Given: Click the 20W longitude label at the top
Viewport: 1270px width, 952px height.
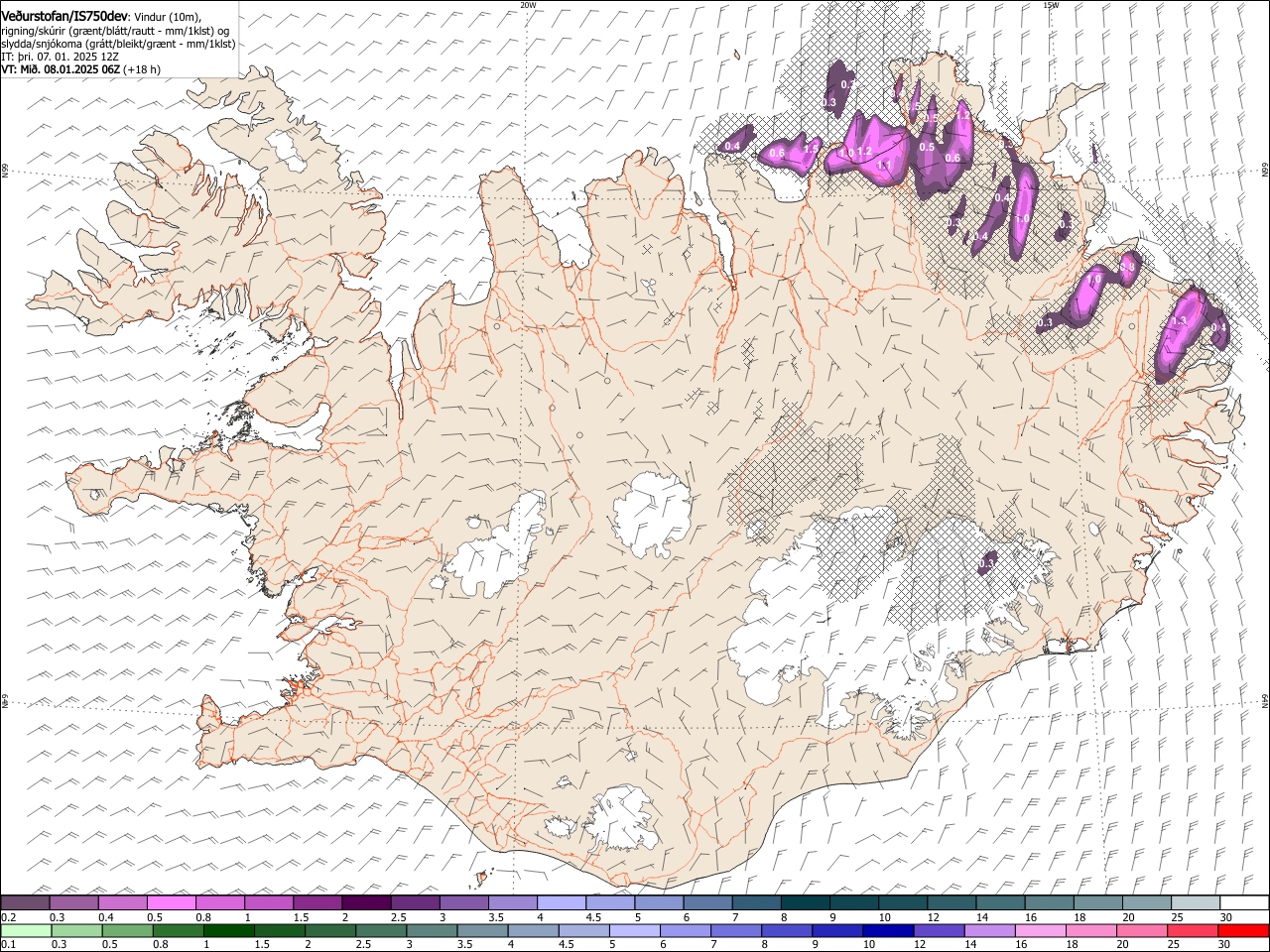Looking at the screenshot, I should point(528,5).
